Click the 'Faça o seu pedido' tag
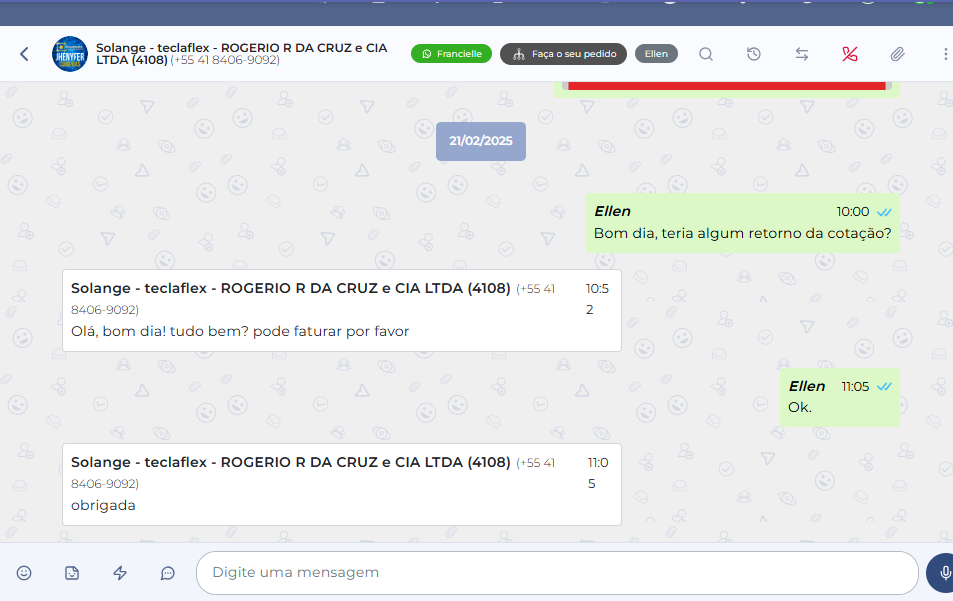Image resolution: width=953 pixels, height=601 pixels. pyautogui.click(x=563, y=54)
